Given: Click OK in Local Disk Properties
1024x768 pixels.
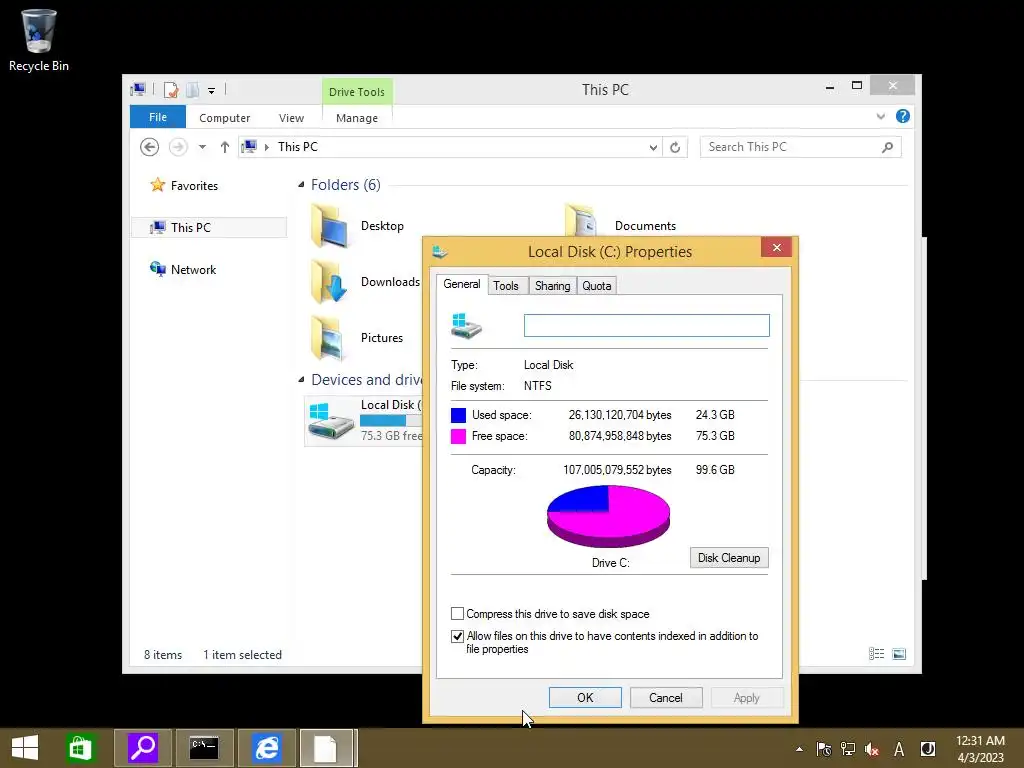Looking at the screenshot, I should (585, 697).
